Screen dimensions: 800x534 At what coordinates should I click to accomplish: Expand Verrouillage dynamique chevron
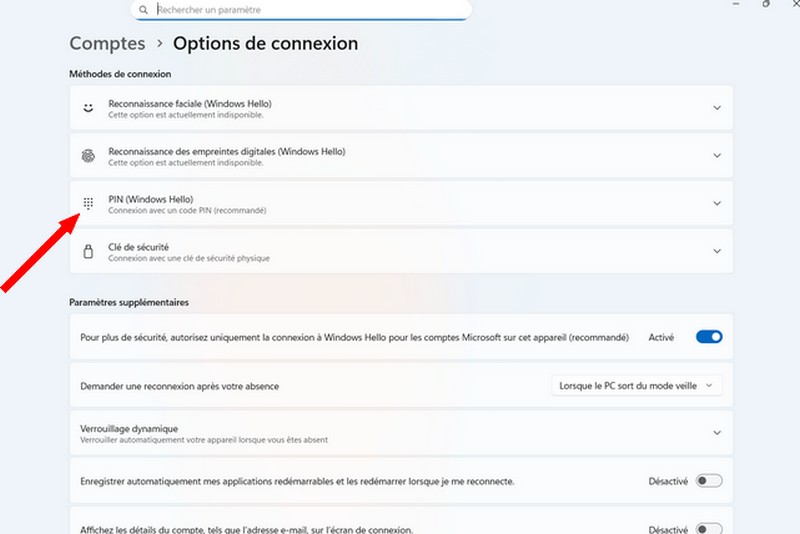[717, 433]
